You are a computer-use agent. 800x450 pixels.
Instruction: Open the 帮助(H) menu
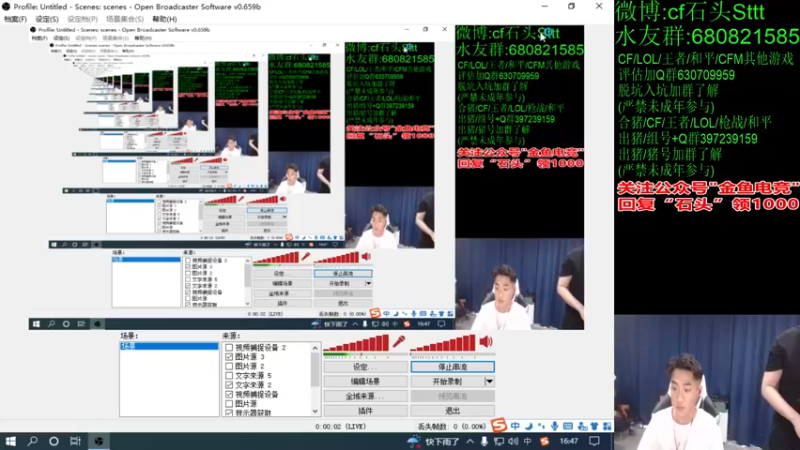pyautogui.click(x=164, y=19)
